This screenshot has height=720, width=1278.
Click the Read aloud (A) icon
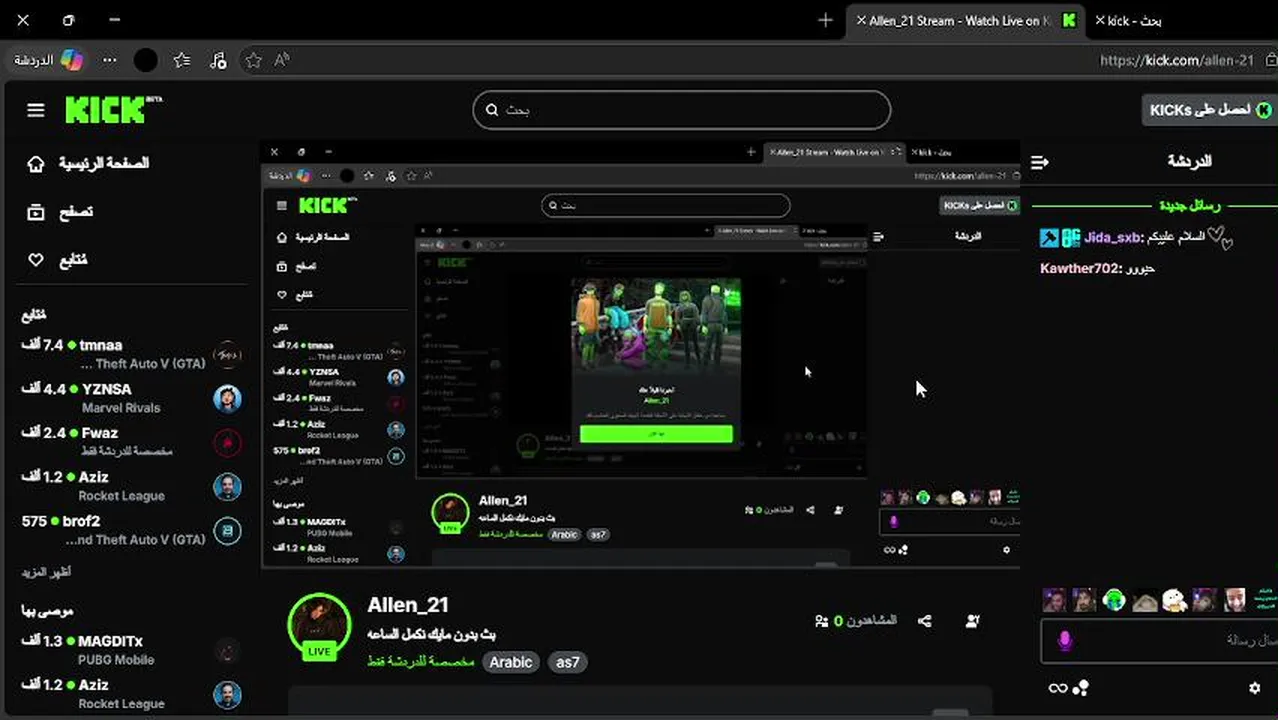[282, 60]
